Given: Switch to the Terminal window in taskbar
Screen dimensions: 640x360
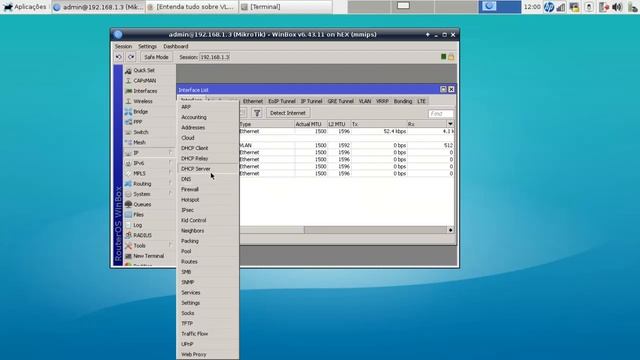Looking at the screenshot, I should (x=286, y=7).
